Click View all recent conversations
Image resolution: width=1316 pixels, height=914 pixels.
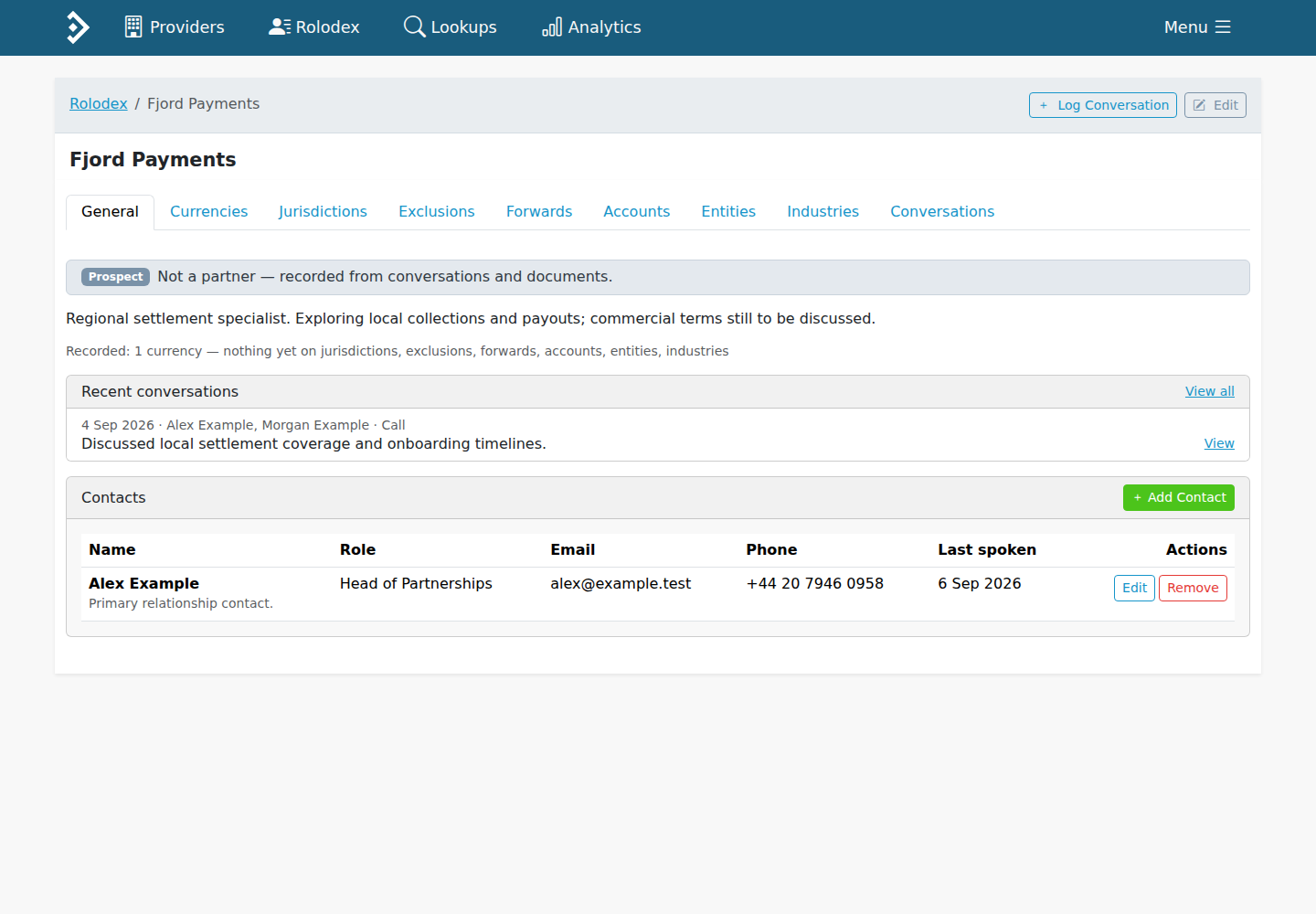tap(1210, 391)
